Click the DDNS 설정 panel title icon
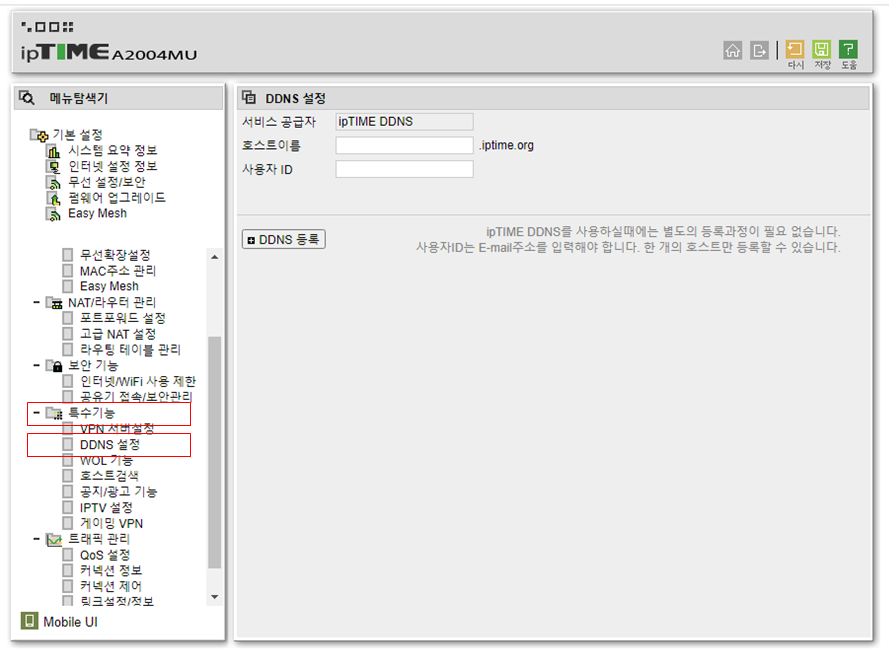This screenshot has width=889, height=652. (x=249, y=98)
